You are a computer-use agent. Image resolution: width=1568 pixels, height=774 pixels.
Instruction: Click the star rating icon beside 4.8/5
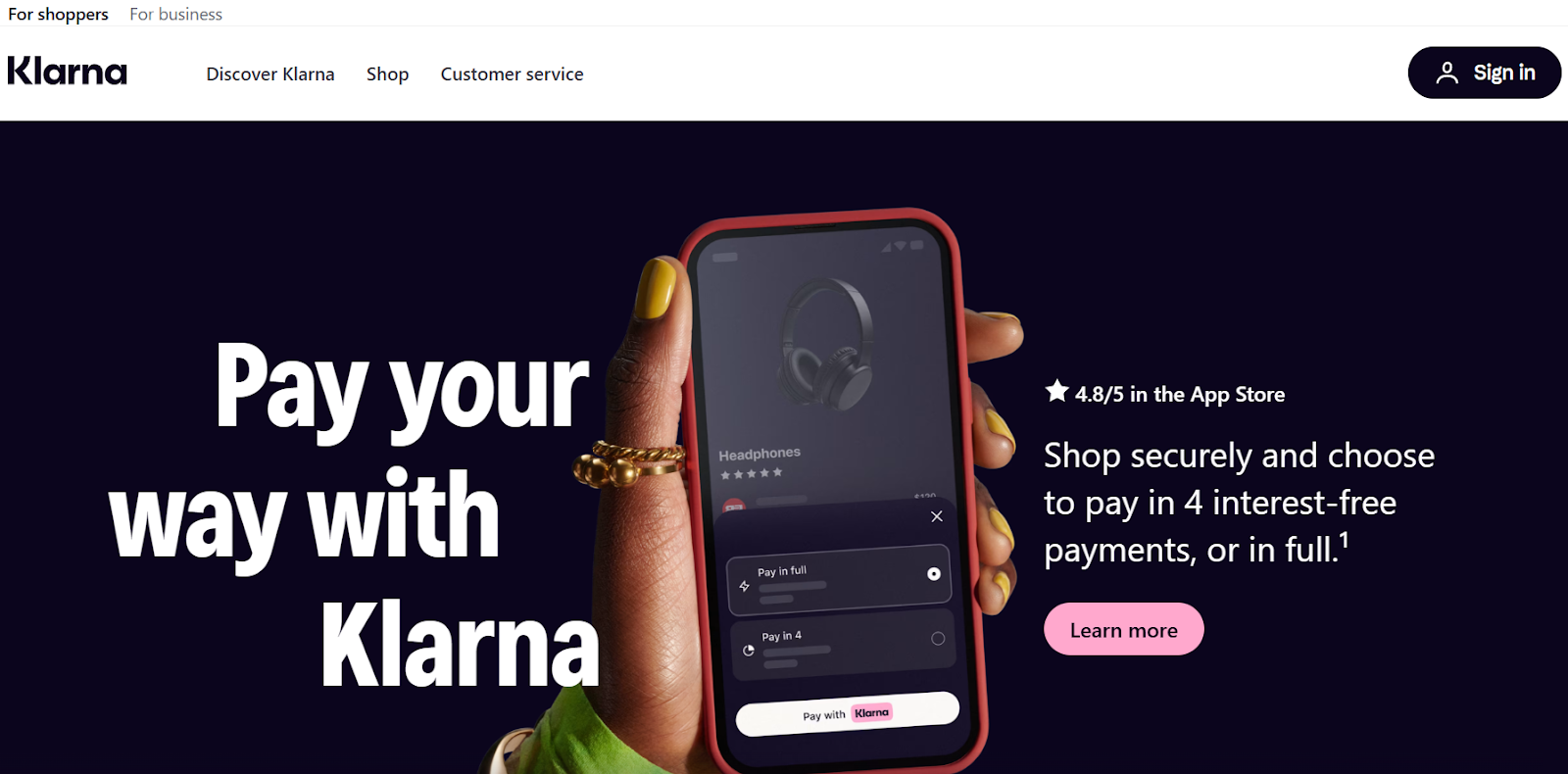pos(1056,391)
